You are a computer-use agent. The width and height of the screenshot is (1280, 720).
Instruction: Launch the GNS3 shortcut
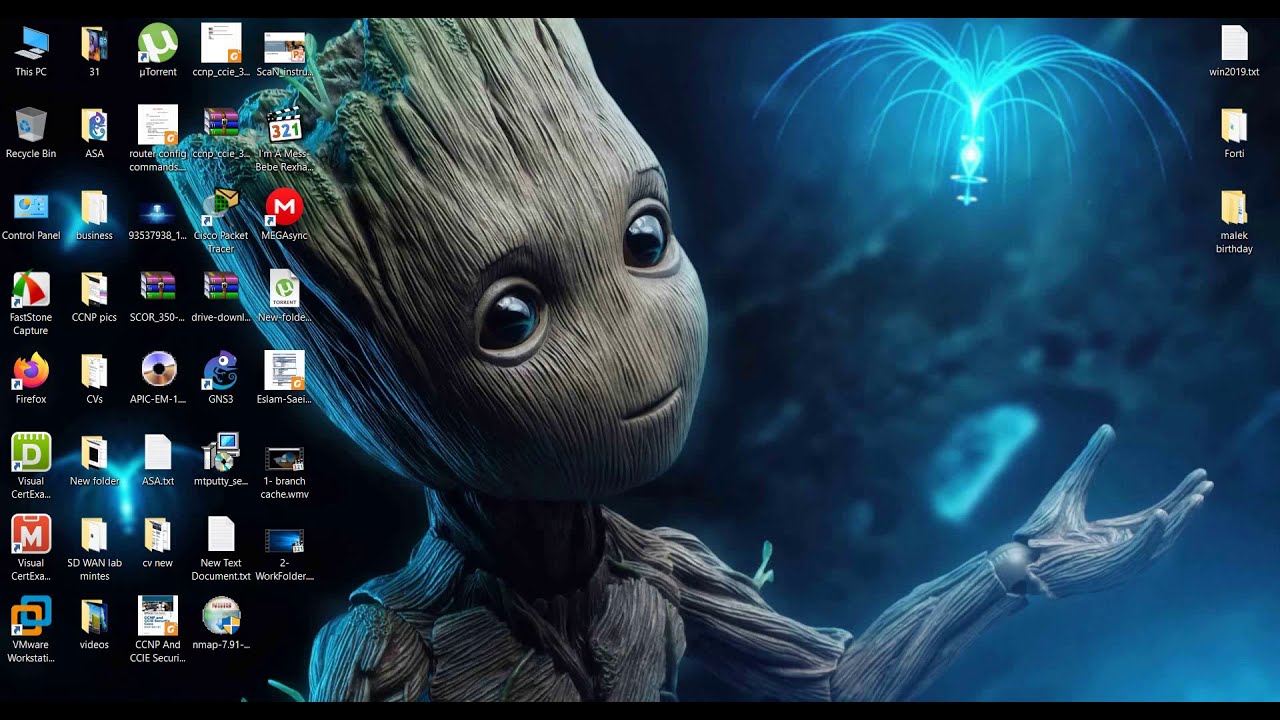click(x=221, y=372)
